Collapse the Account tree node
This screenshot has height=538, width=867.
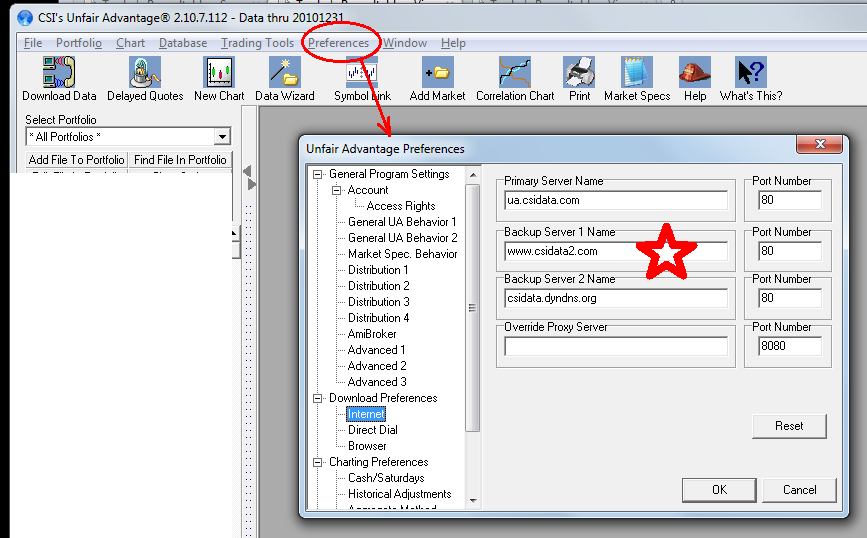point(336,190)
